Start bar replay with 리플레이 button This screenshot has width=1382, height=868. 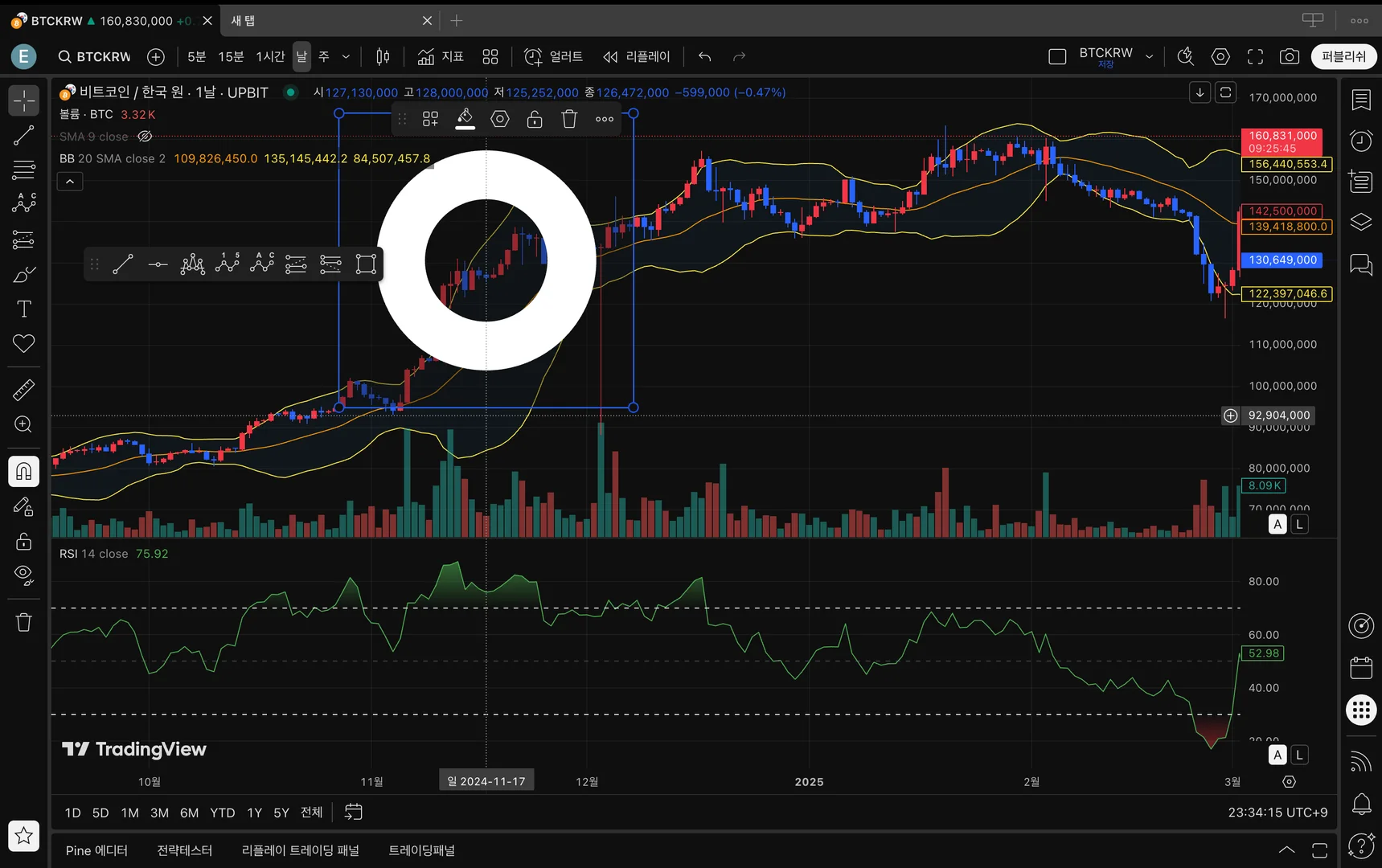click(x=637, y=56)
